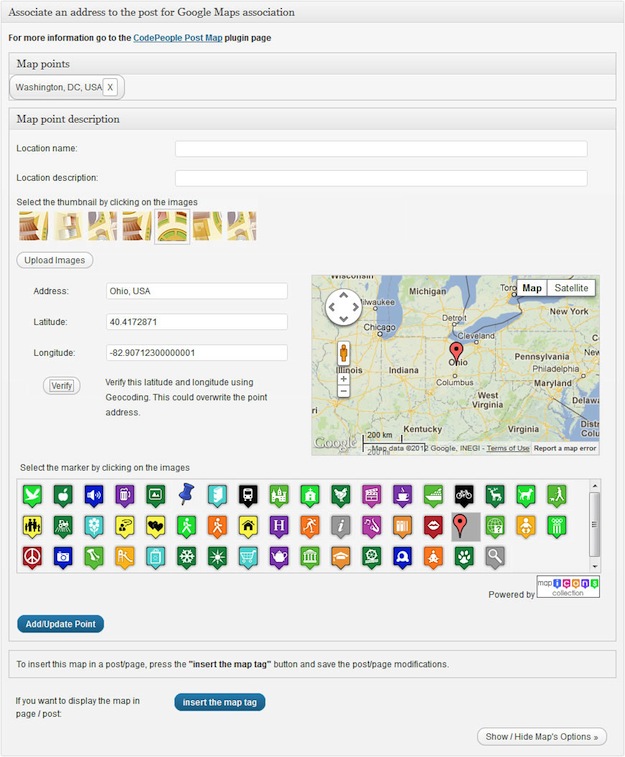Switch map to Satellite view
Screen dimensions: 625x757
point(571,288)
